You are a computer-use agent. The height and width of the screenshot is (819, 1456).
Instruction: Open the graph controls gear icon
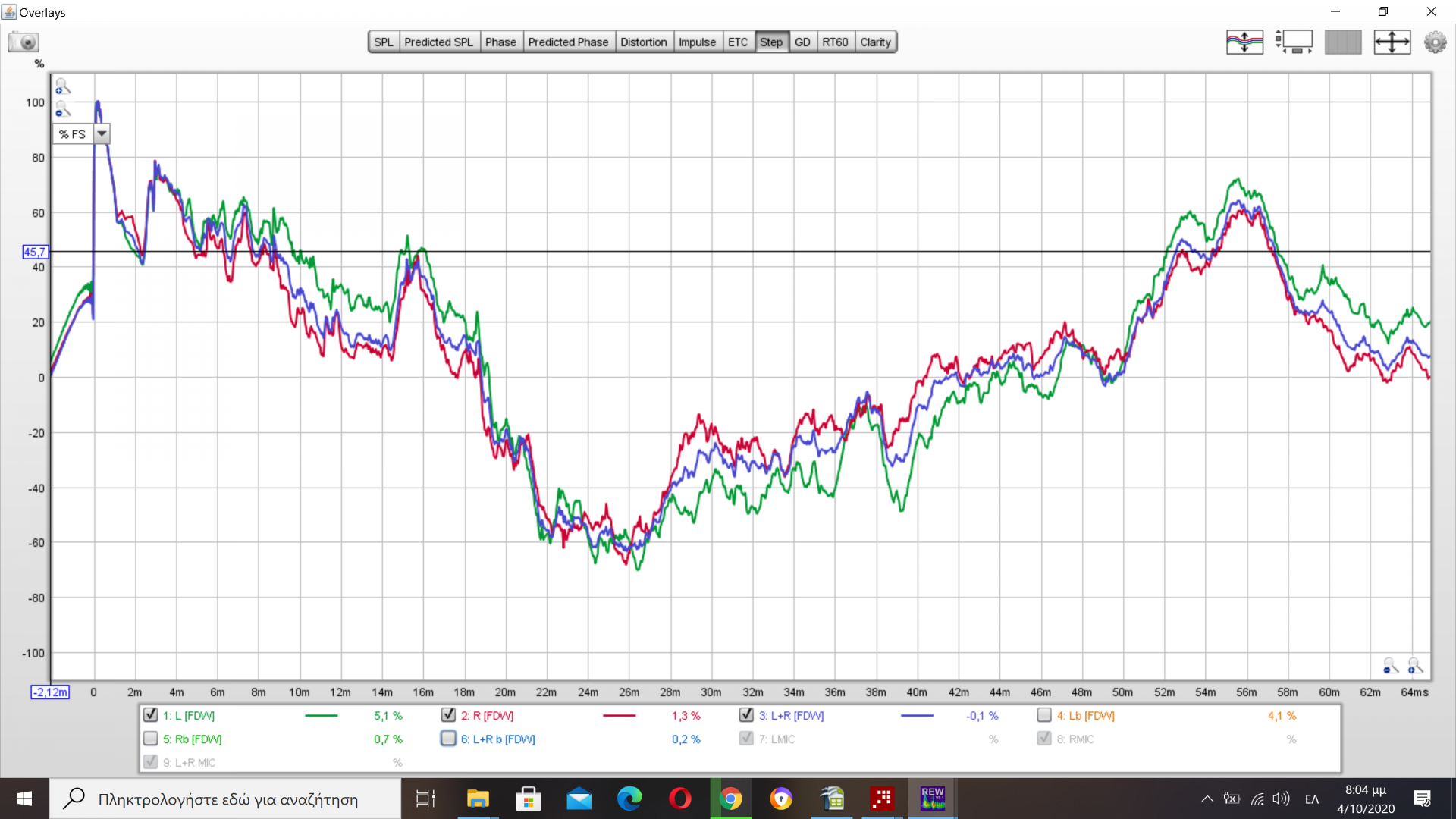tap(1435, 42)
